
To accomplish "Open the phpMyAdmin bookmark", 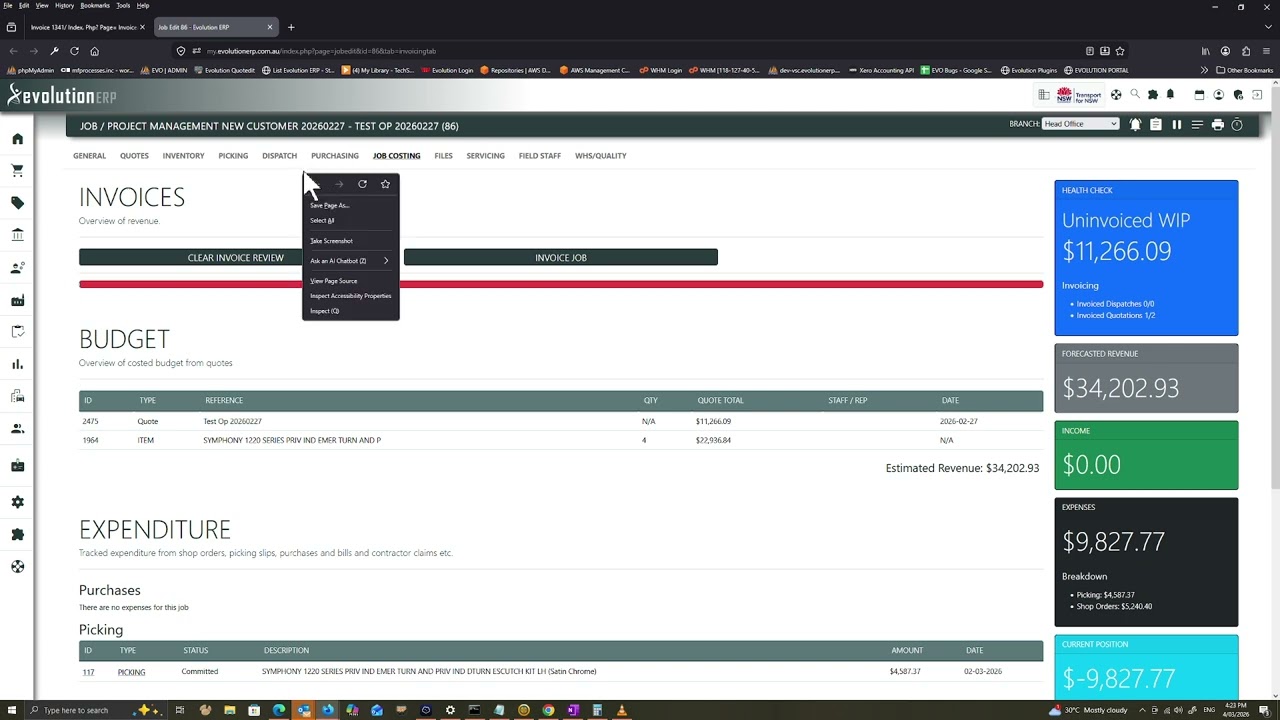I will coord(31,71).
